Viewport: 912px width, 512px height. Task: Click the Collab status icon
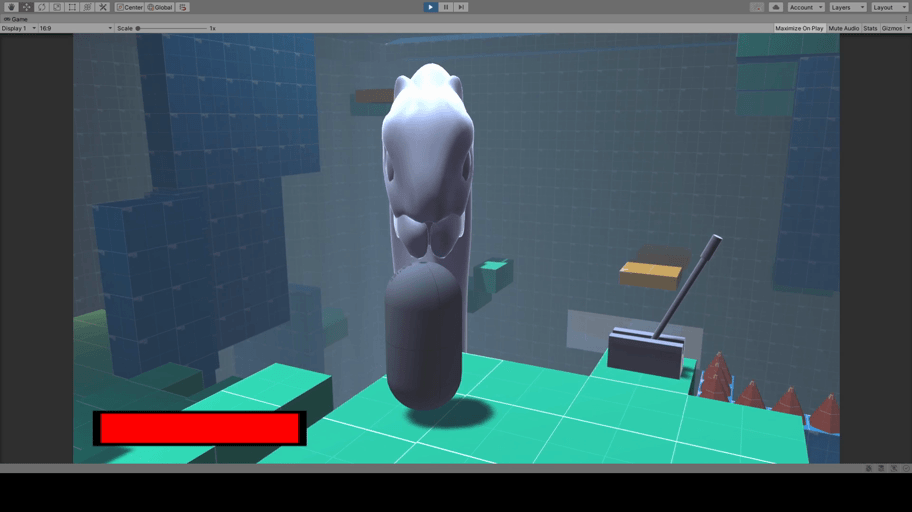(x=757, y=7)
